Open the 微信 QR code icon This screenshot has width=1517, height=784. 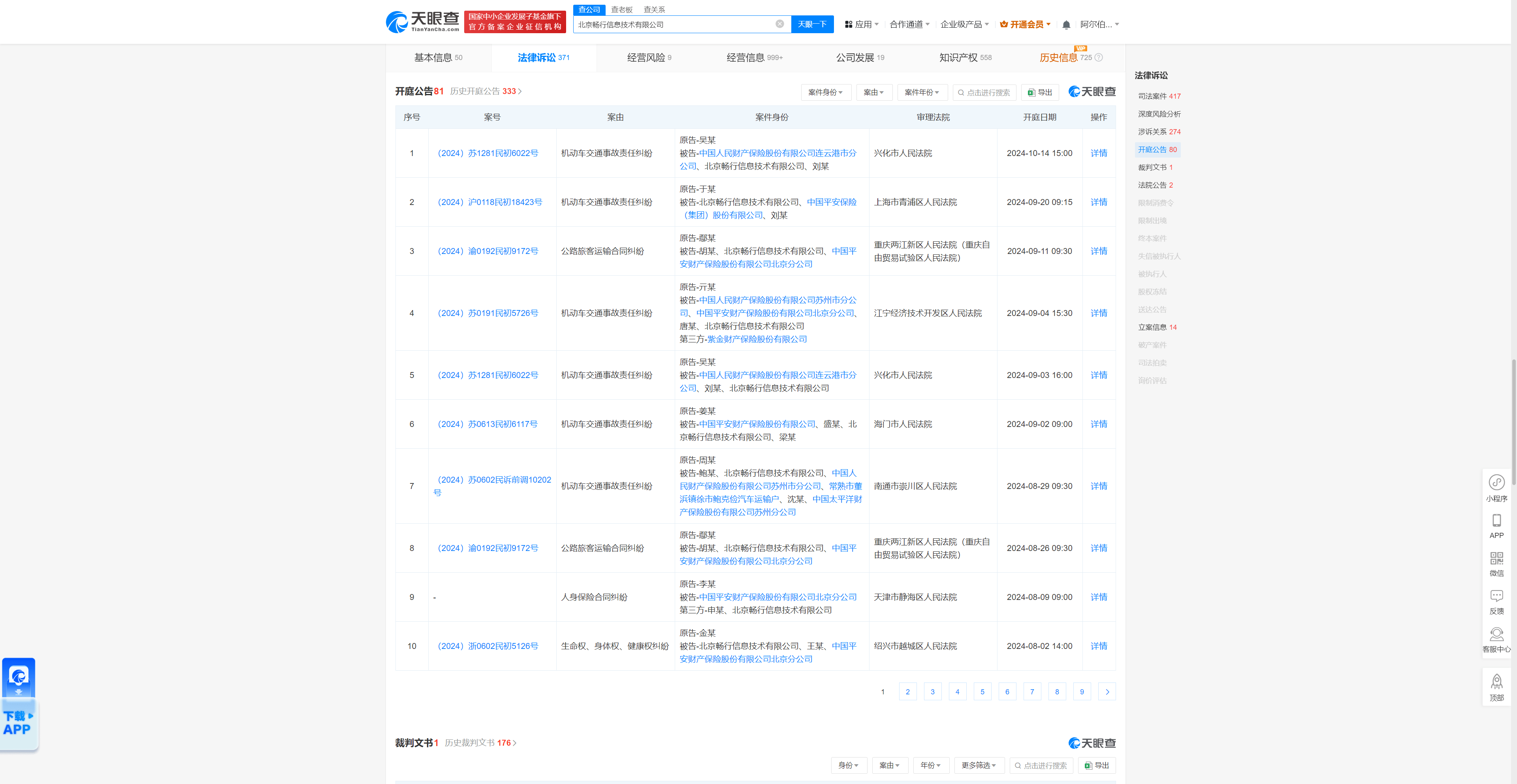[1496, 564]
